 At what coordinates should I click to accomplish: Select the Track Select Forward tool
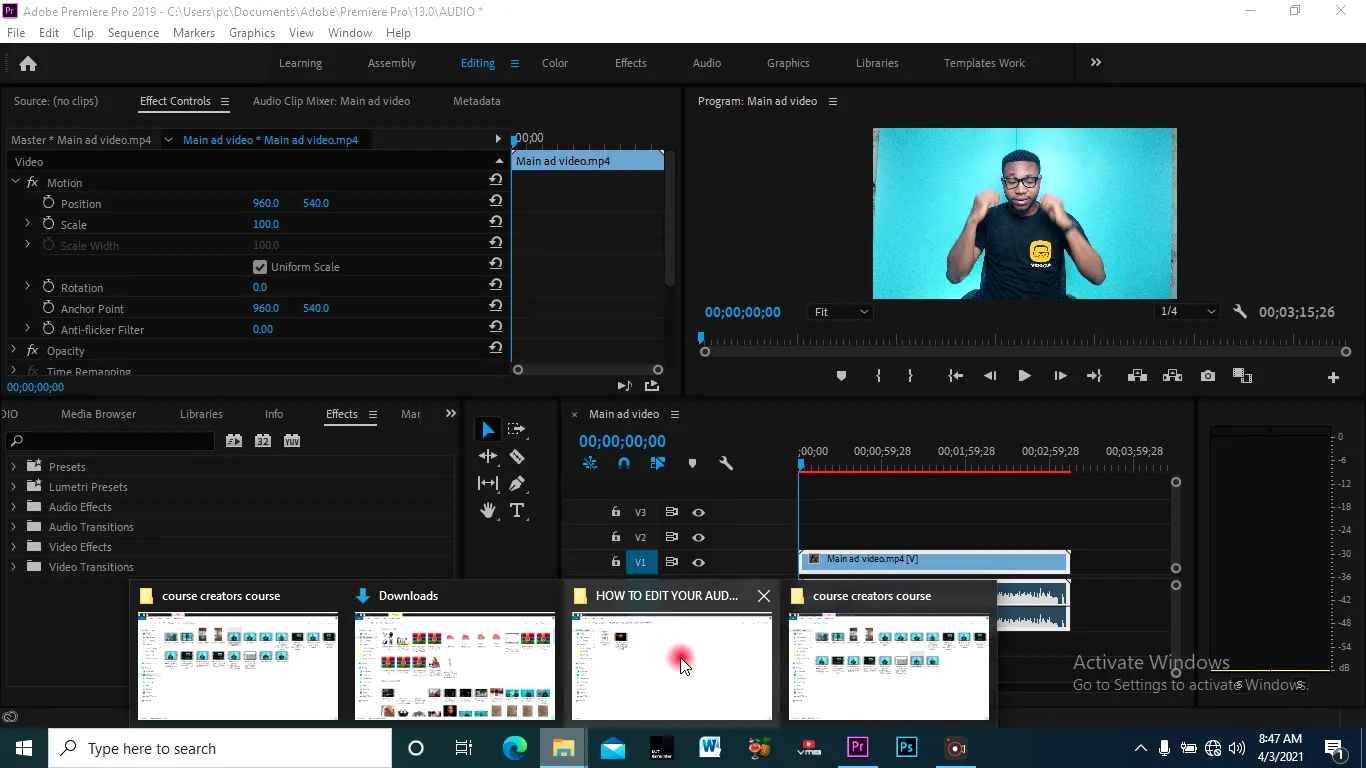tap(517, 429)
